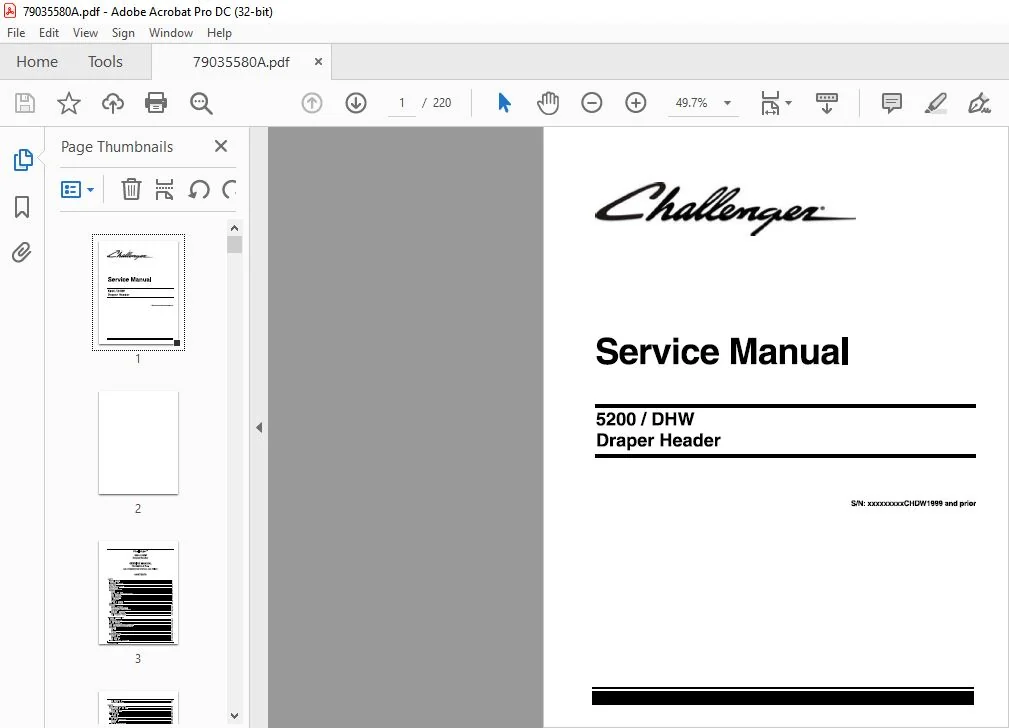Open the File menu
The image size is (1009, 728).
click(x=16, y=33)
